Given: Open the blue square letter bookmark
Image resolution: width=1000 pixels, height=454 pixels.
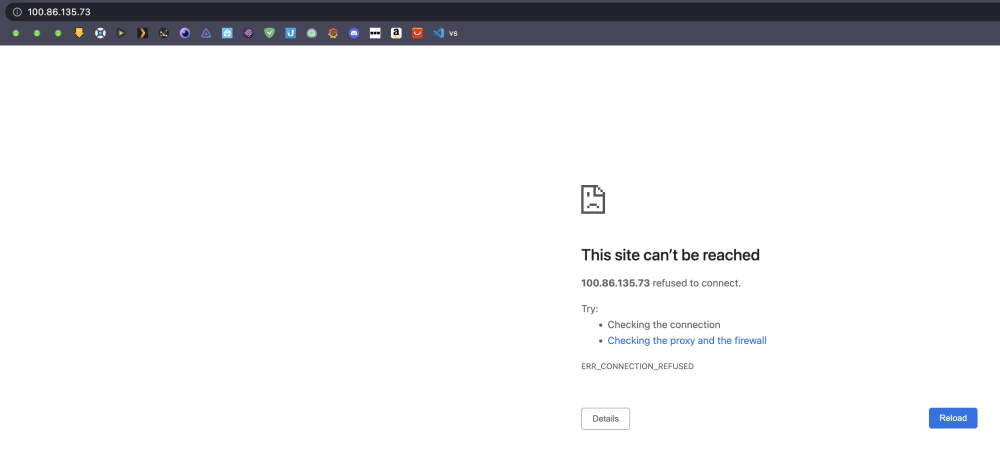Looking at the screenshot, I should pos(290,33).
